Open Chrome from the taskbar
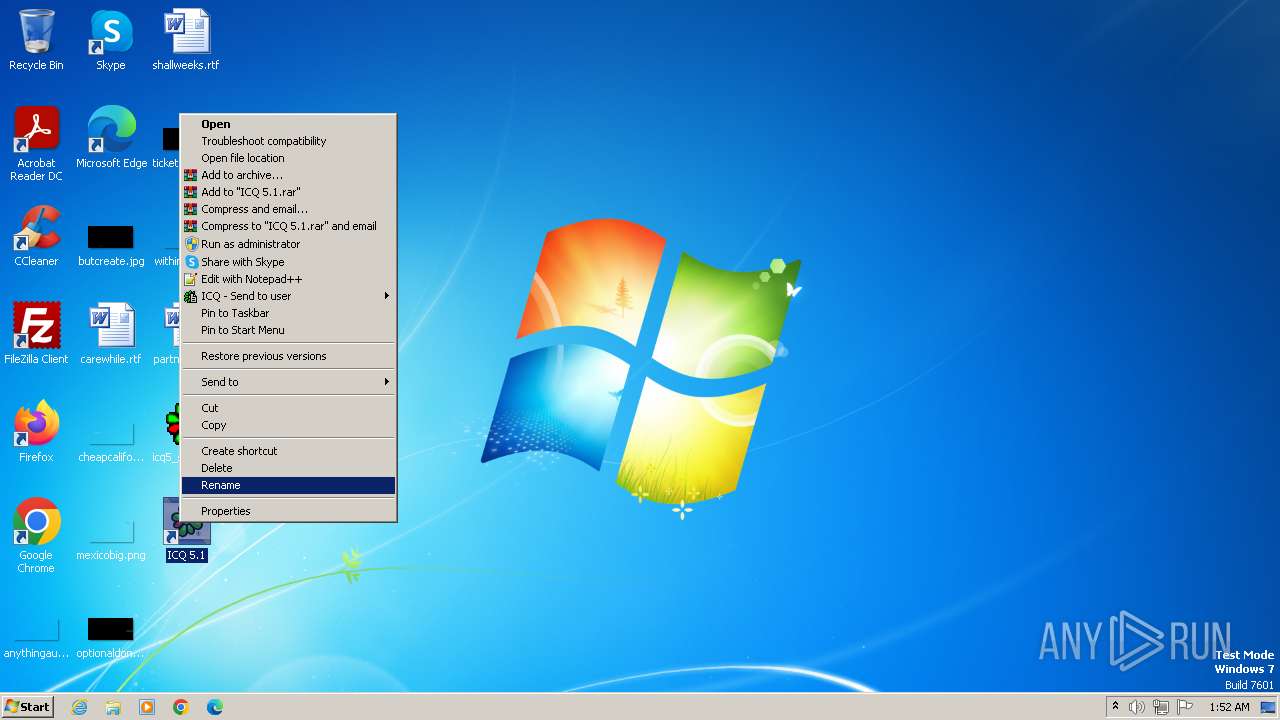 (181, 707)
